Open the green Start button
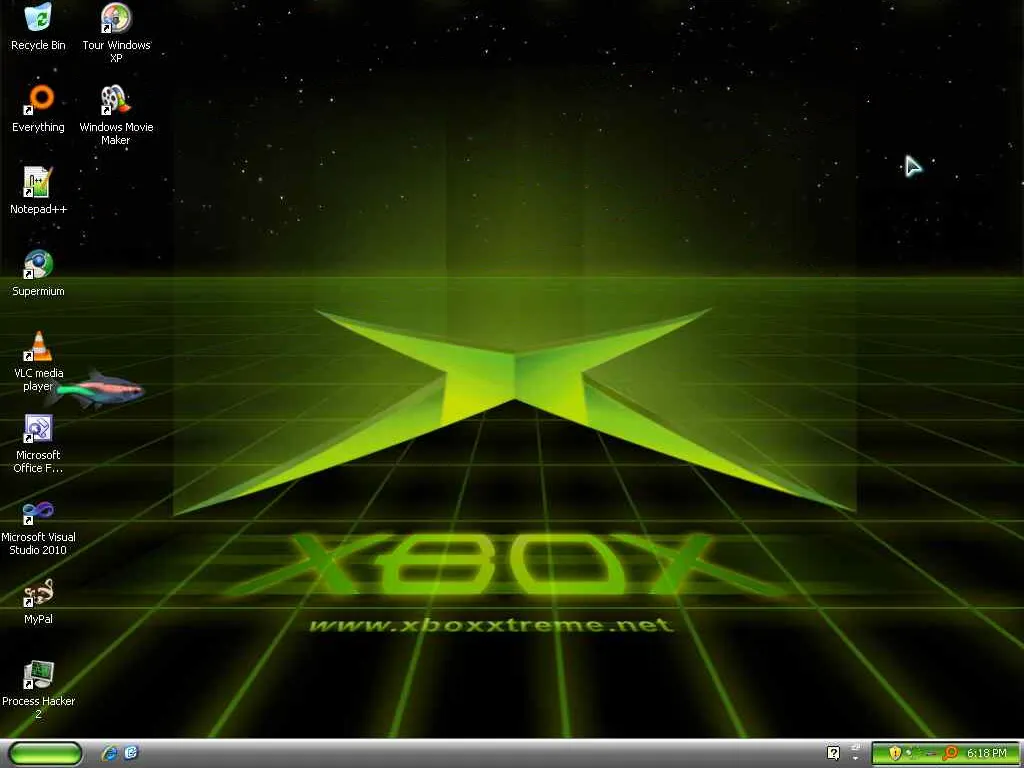The image size is (1024, 768). [x=46, y=753]
